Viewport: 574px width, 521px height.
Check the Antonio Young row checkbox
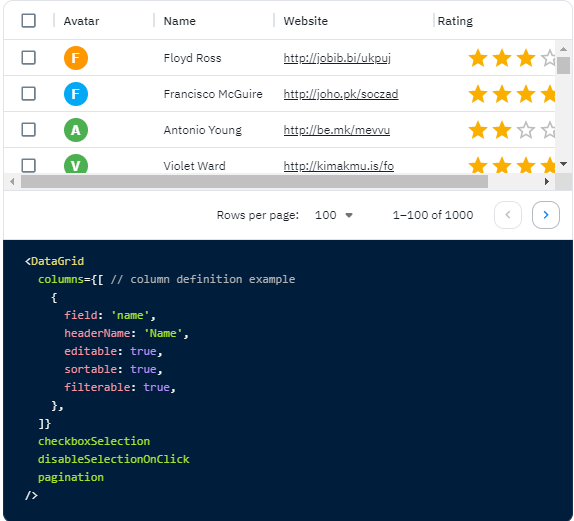click(x=29, y=130)
